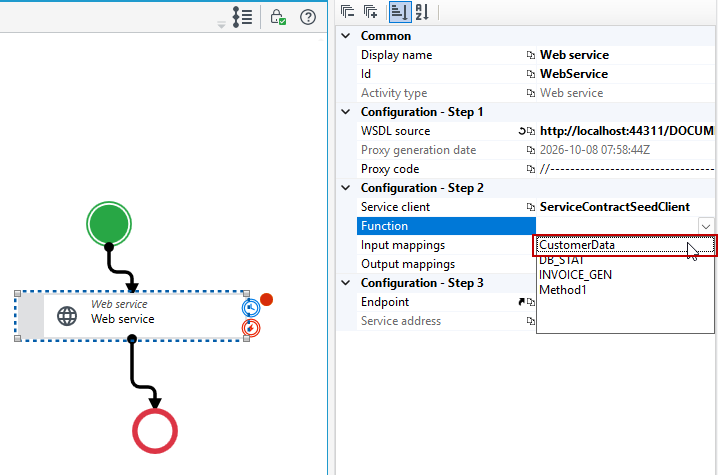Click the Display name value field
718x475 pixels.
626,55
